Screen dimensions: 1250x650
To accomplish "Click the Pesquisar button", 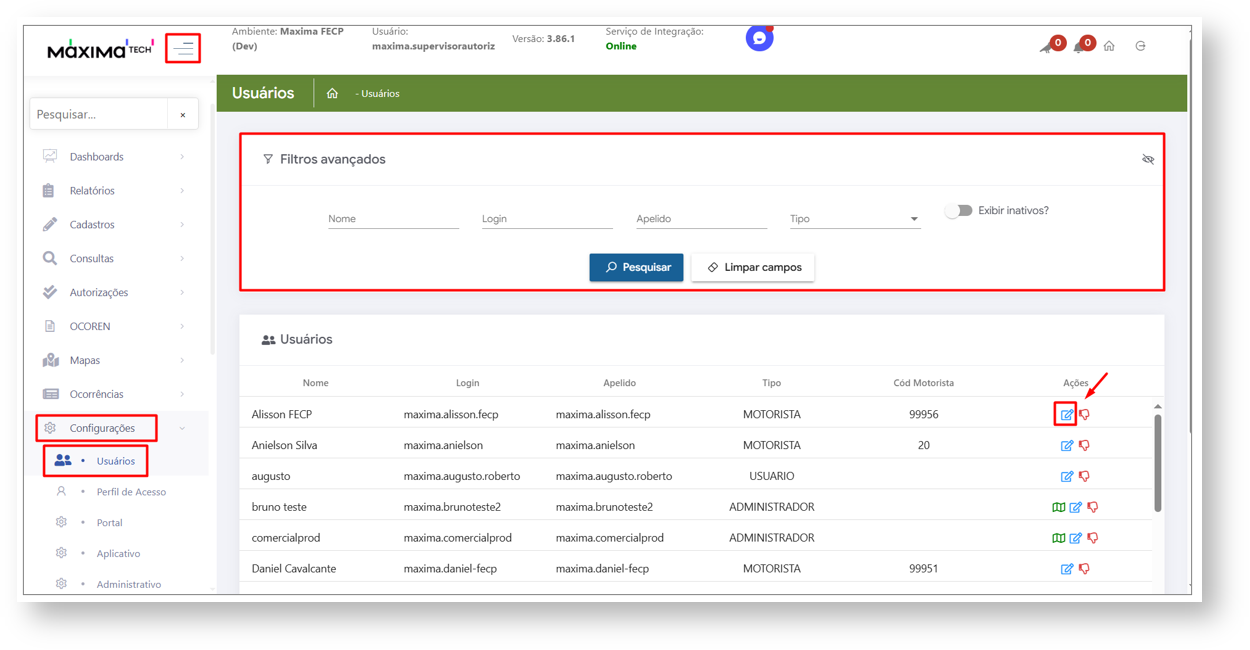I will (x=636, y=267).
